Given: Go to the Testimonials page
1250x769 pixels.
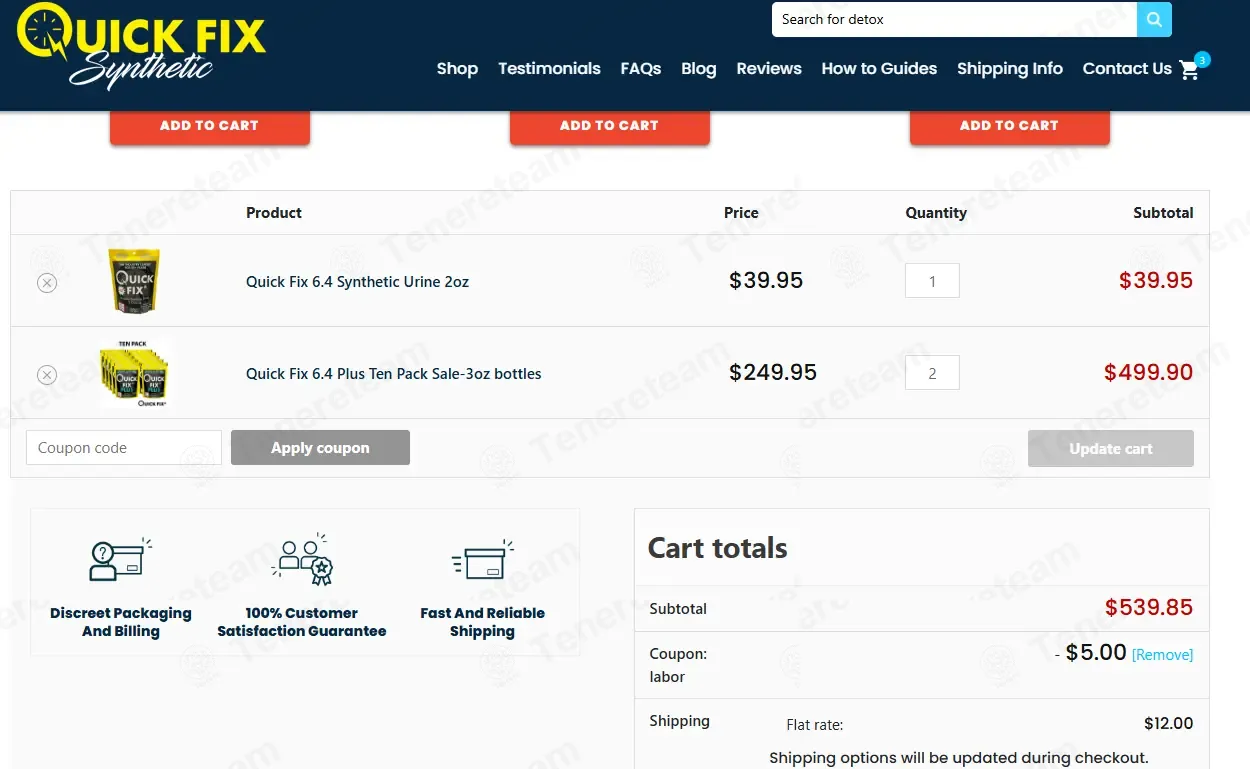Looking at the screenshot, I should 549,69.
